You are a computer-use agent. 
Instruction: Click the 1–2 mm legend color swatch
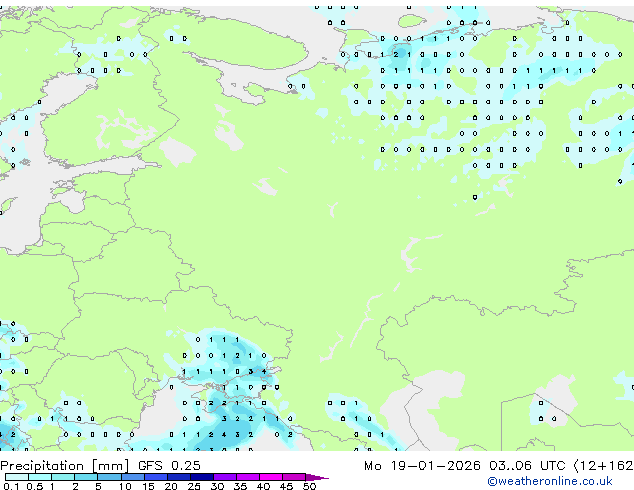coord(63,477)
